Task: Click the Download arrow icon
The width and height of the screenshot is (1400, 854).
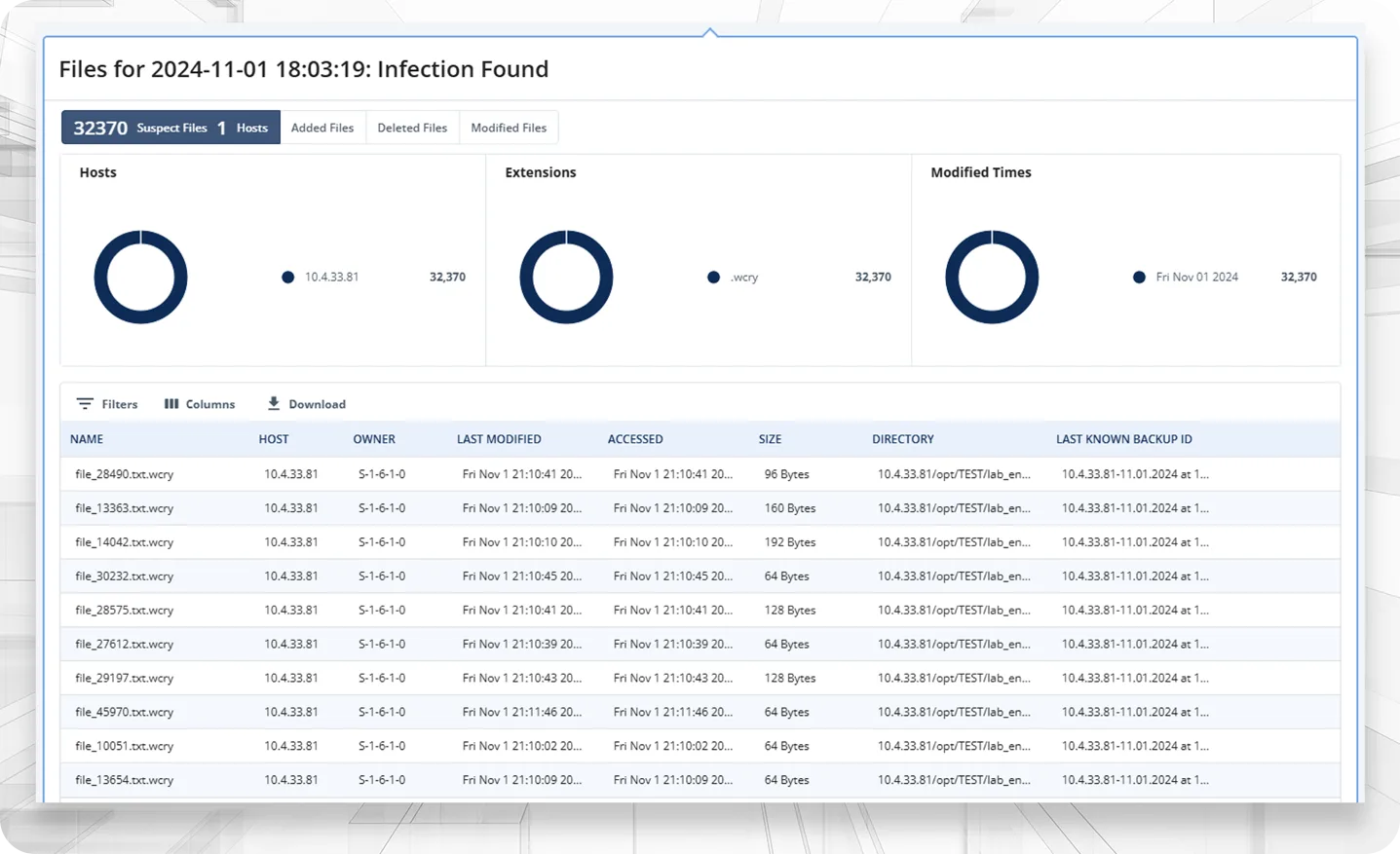Action: tap(274, 403)
